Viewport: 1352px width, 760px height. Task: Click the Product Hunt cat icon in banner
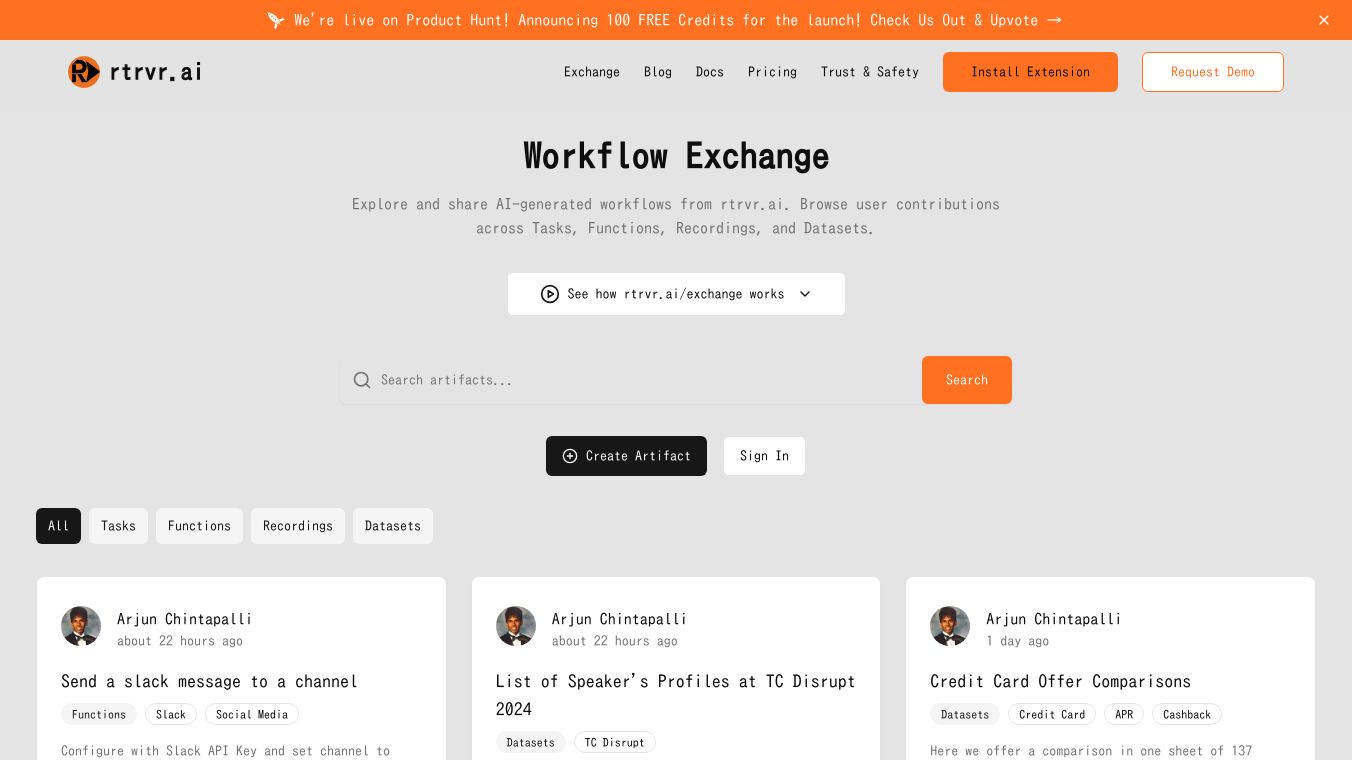pyautogui.click(x=276, y=20)
